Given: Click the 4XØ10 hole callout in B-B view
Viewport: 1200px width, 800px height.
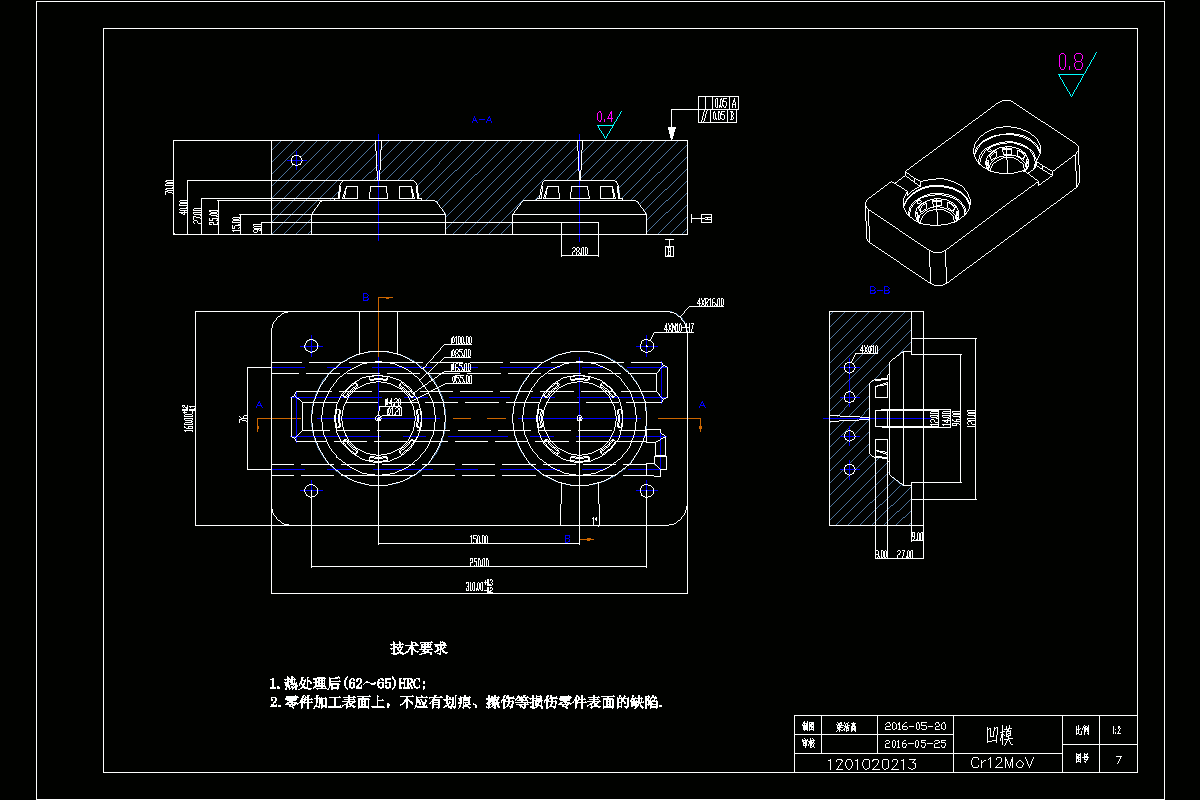Looking at the screenshot, I should tap(867, 351).
